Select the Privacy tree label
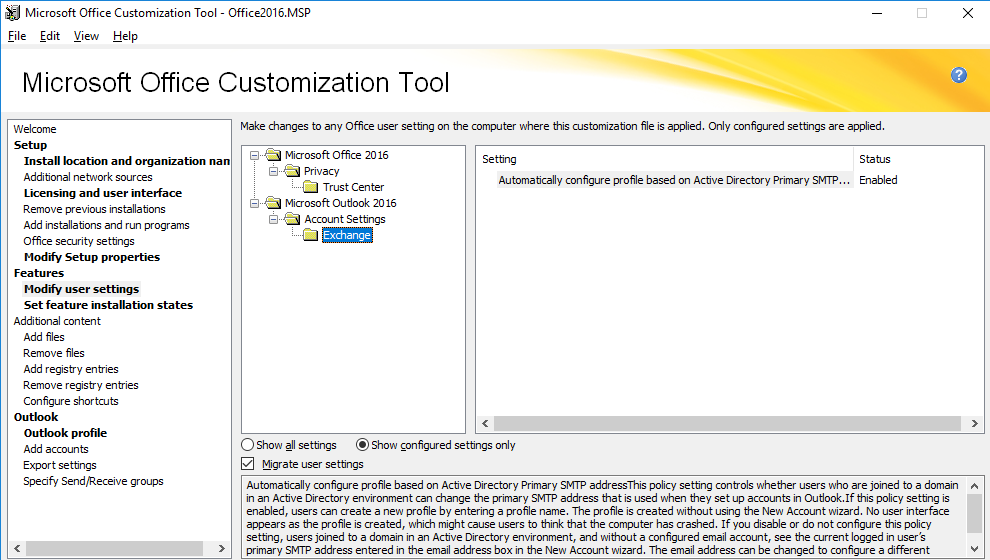The height and width of the screenshot is (560, 990). 321,171
